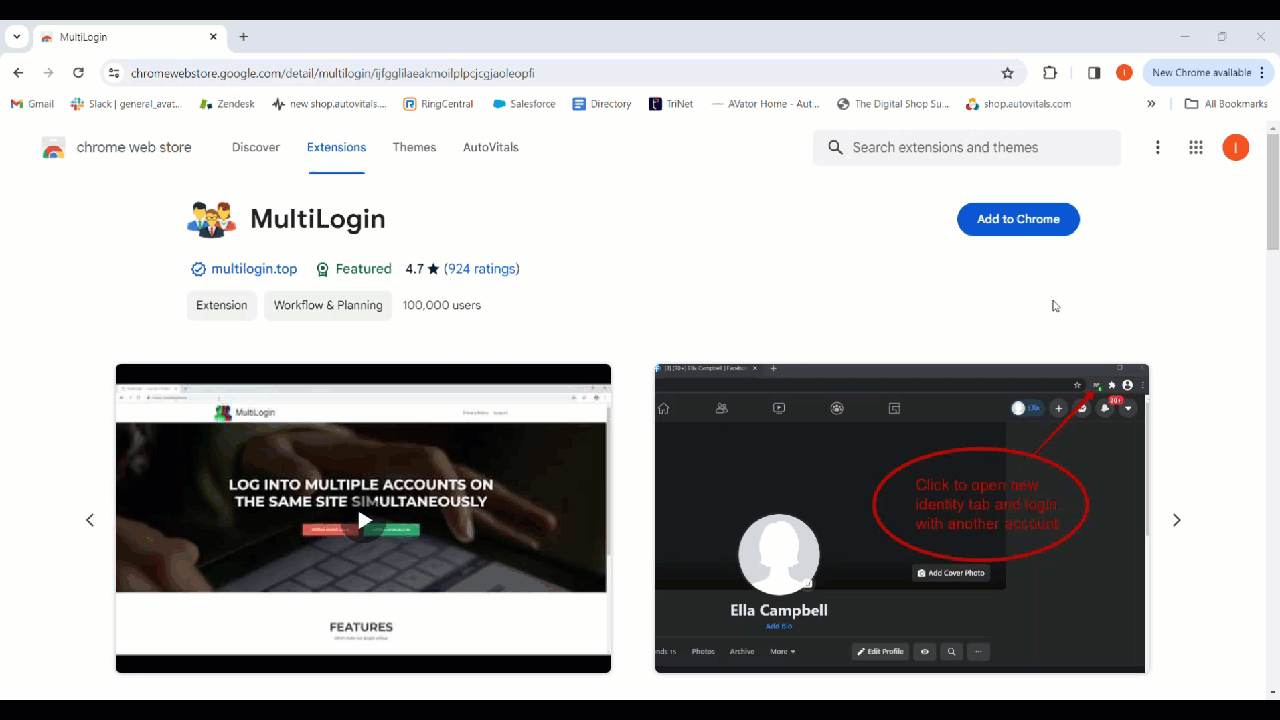The width and height of the screenshot is (1280, 720).
Task: Click the 100,000 users text
Action: point(442,305)
